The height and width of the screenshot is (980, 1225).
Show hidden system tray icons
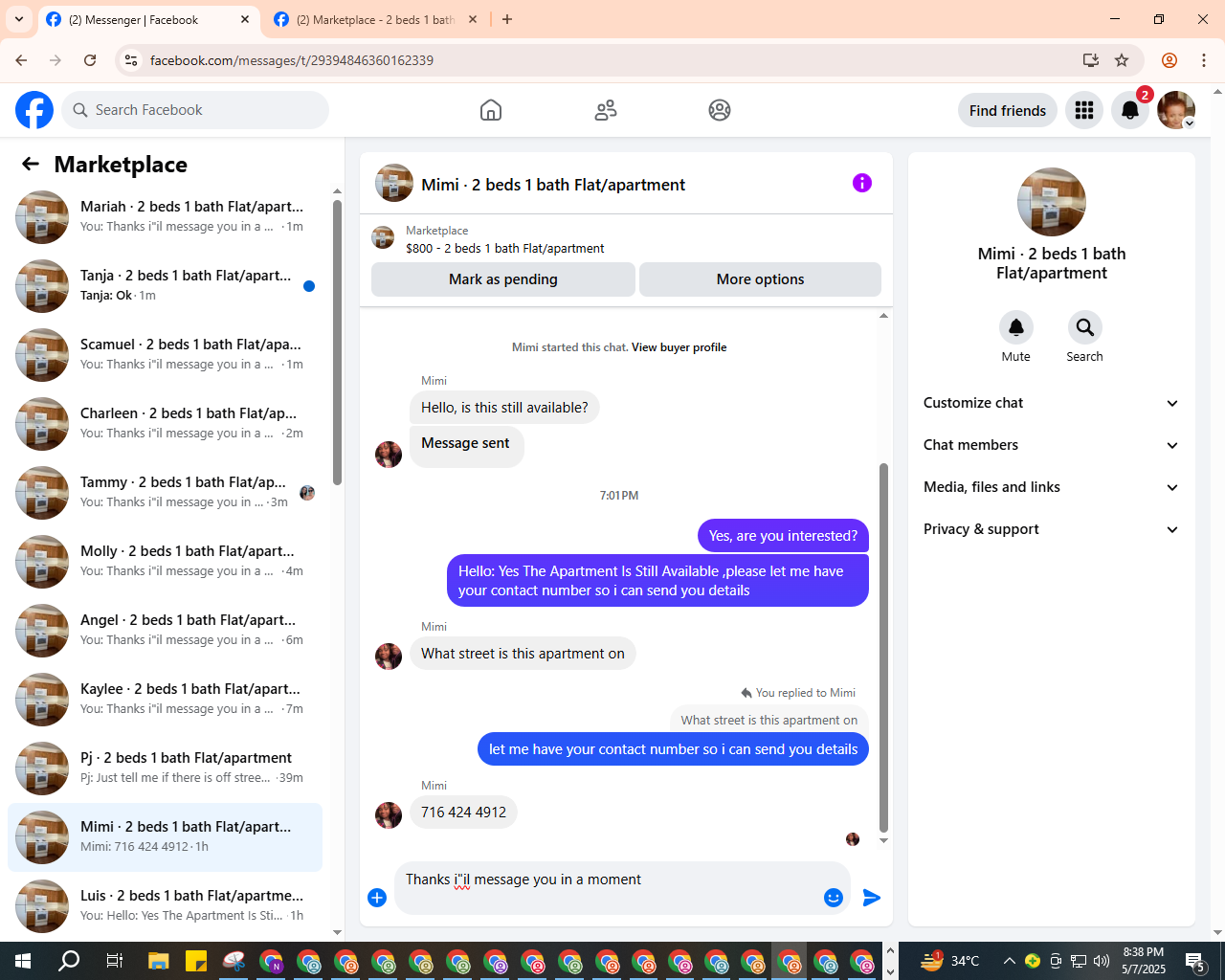click(1009, 961)
